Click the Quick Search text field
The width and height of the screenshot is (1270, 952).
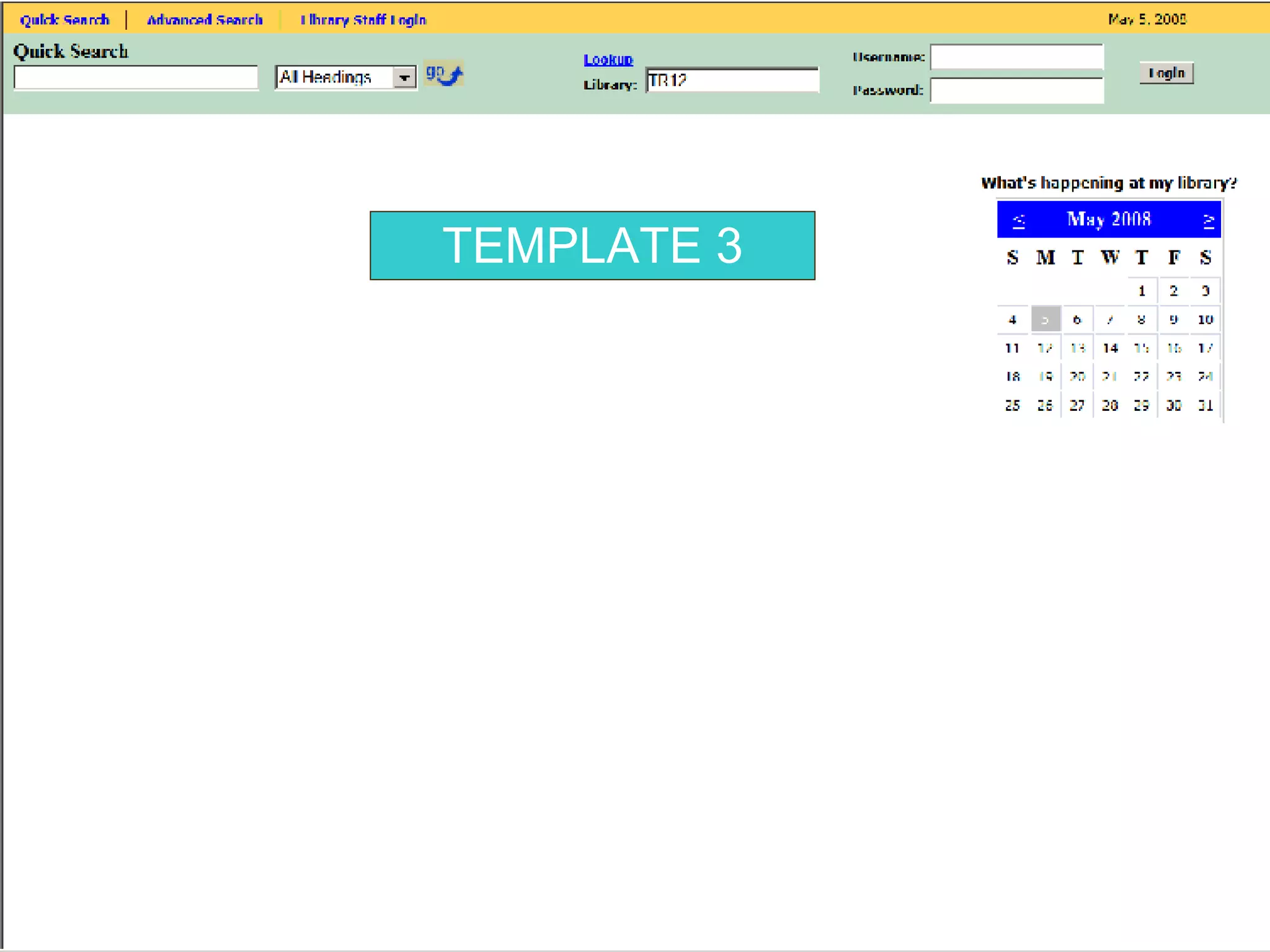[136, 78]
